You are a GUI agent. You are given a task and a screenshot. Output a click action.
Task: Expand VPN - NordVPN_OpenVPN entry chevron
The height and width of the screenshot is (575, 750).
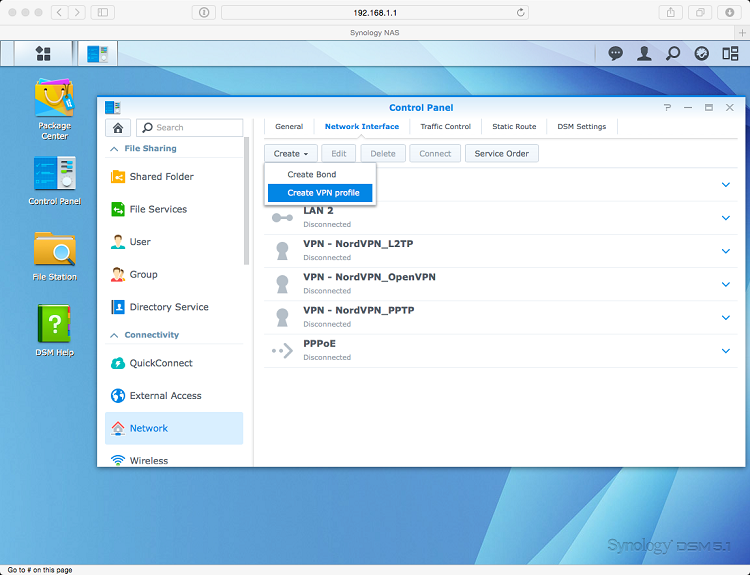coord(726,284)
